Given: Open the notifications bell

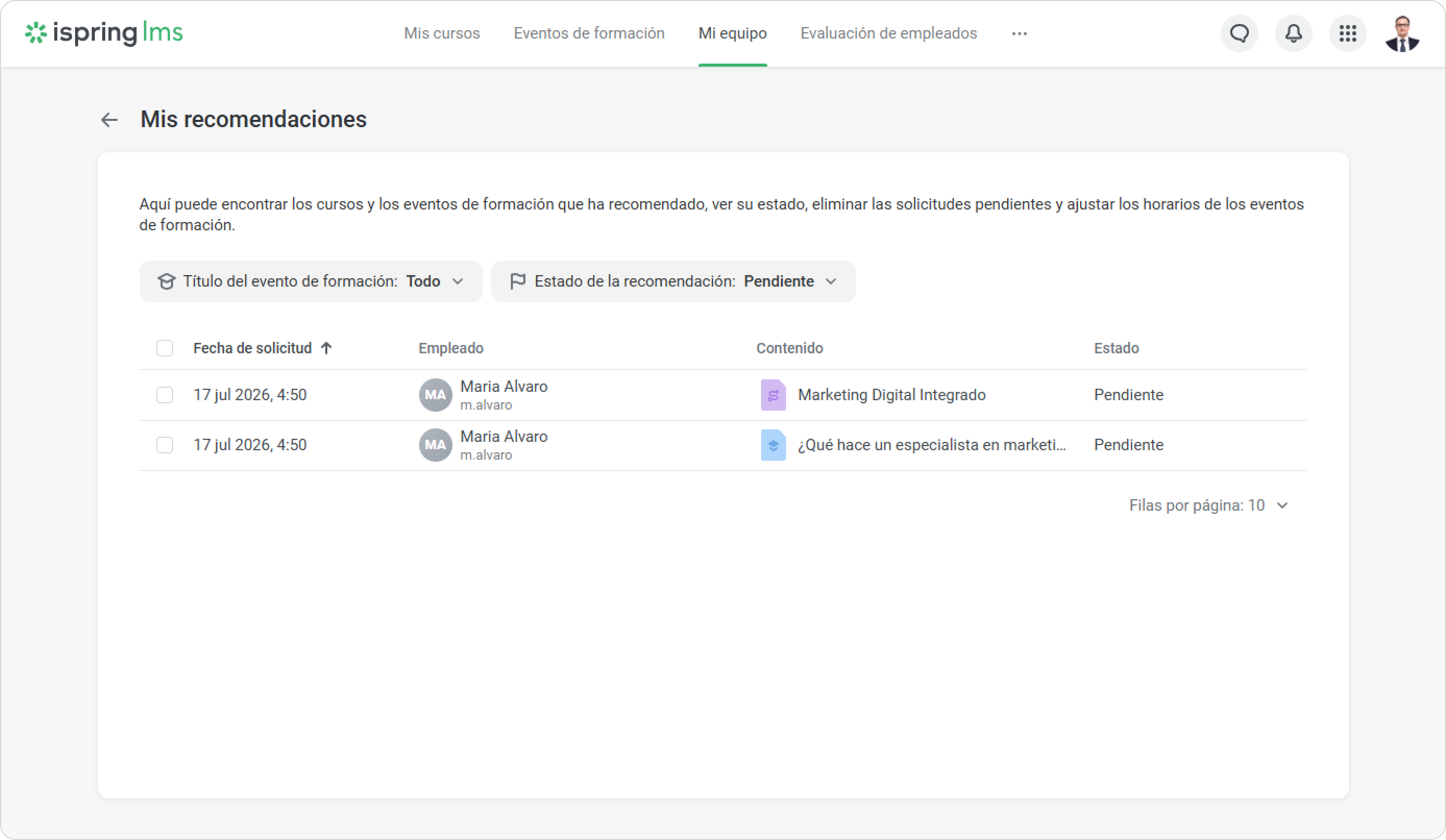Looking at the screenshot, I should coord(1293,33).
